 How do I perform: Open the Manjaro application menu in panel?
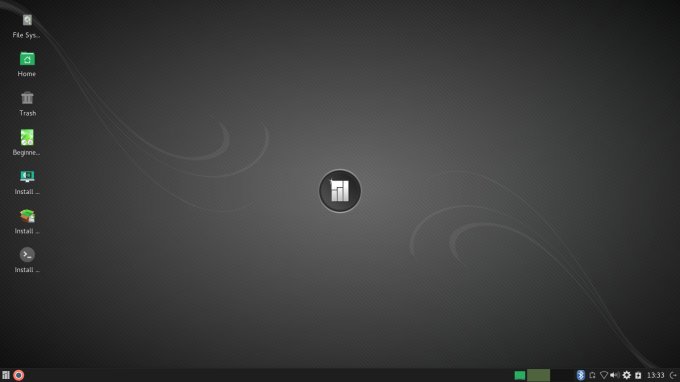pos(6,375)
